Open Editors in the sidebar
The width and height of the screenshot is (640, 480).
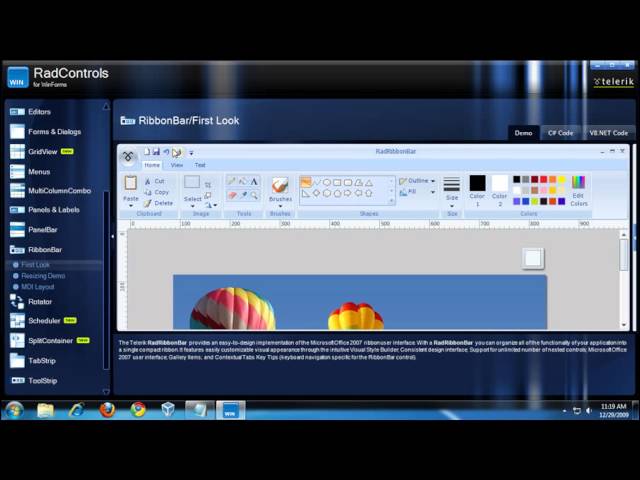point(31,112)
